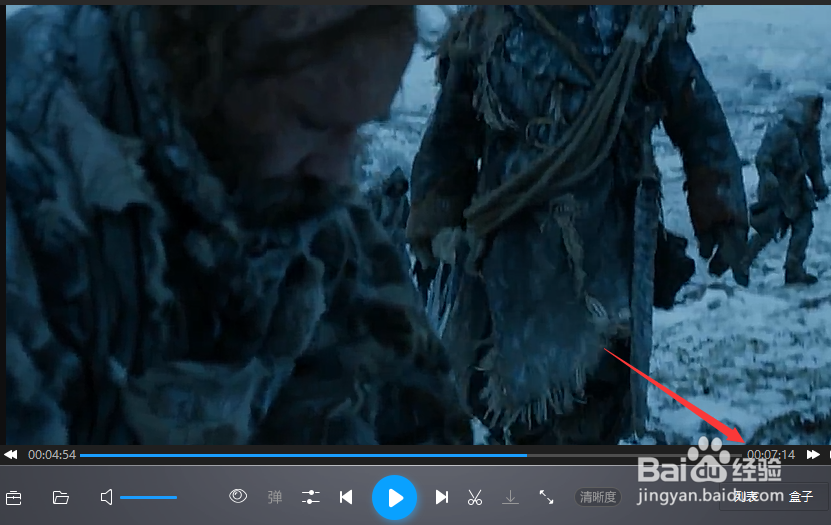The width and height of the screenshot is (831, 525).
Task: Open the scissors clip tool
Action: pyautogui.click(x=475, y=497)
